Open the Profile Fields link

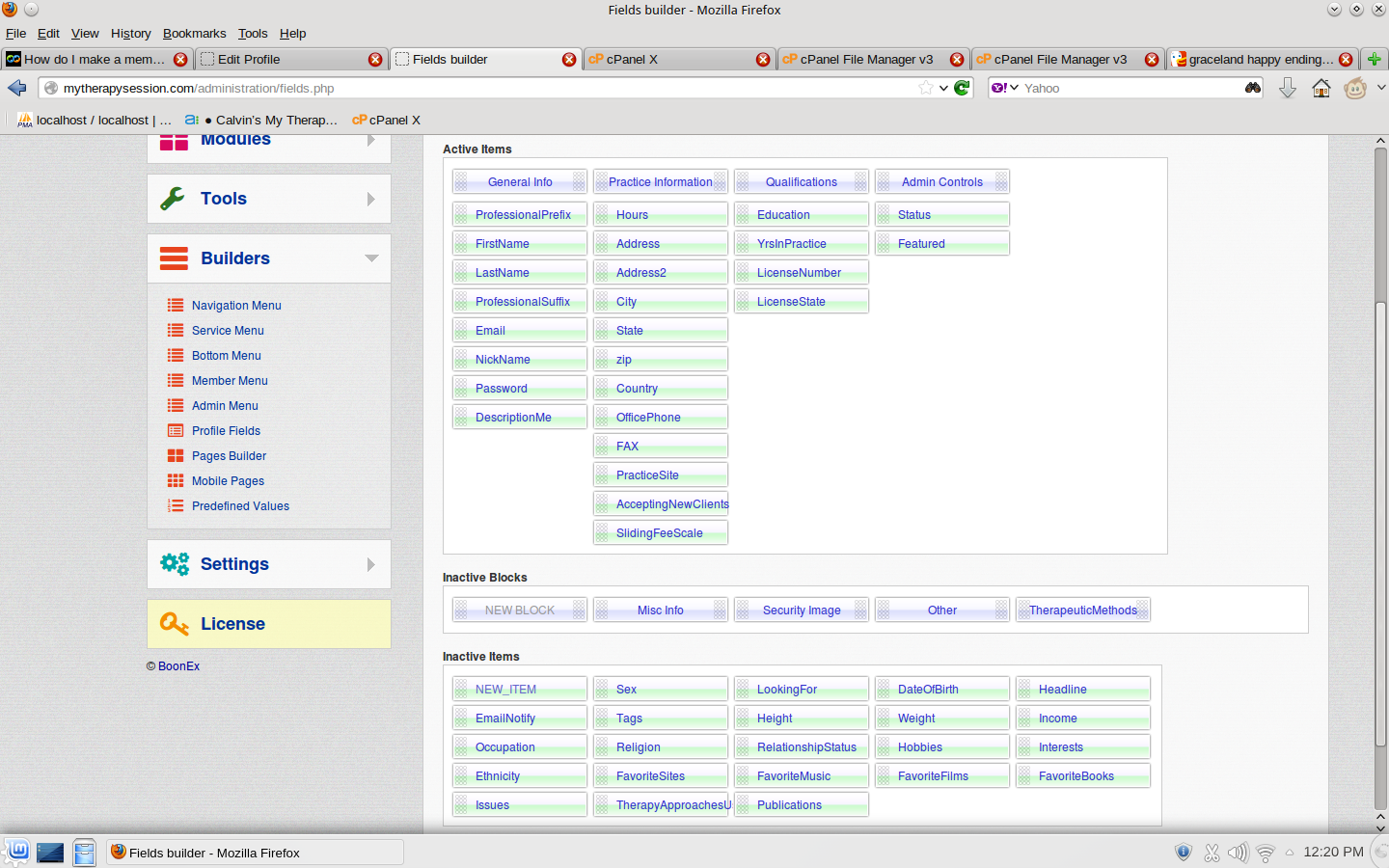click(226, 431)
